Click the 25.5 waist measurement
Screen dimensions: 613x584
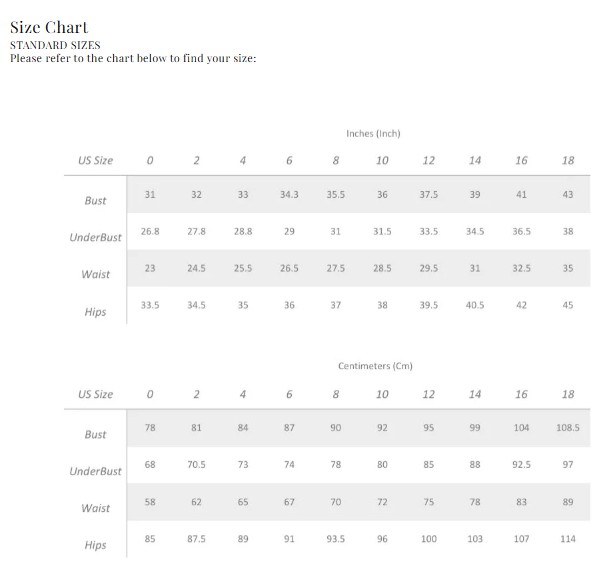point(243,268)
